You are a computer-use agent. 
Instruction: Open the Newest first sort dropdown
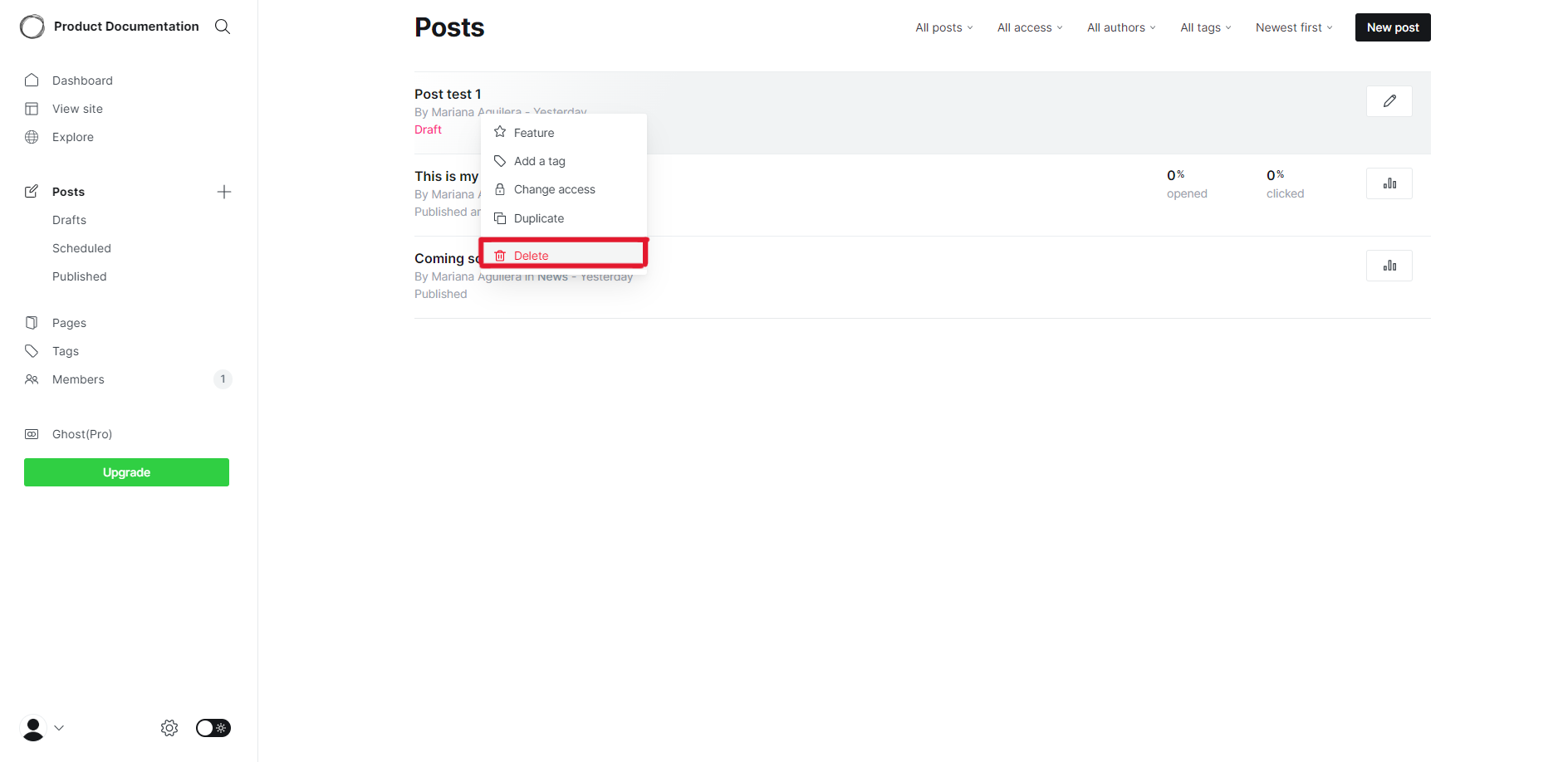[x=1293, y=27]
